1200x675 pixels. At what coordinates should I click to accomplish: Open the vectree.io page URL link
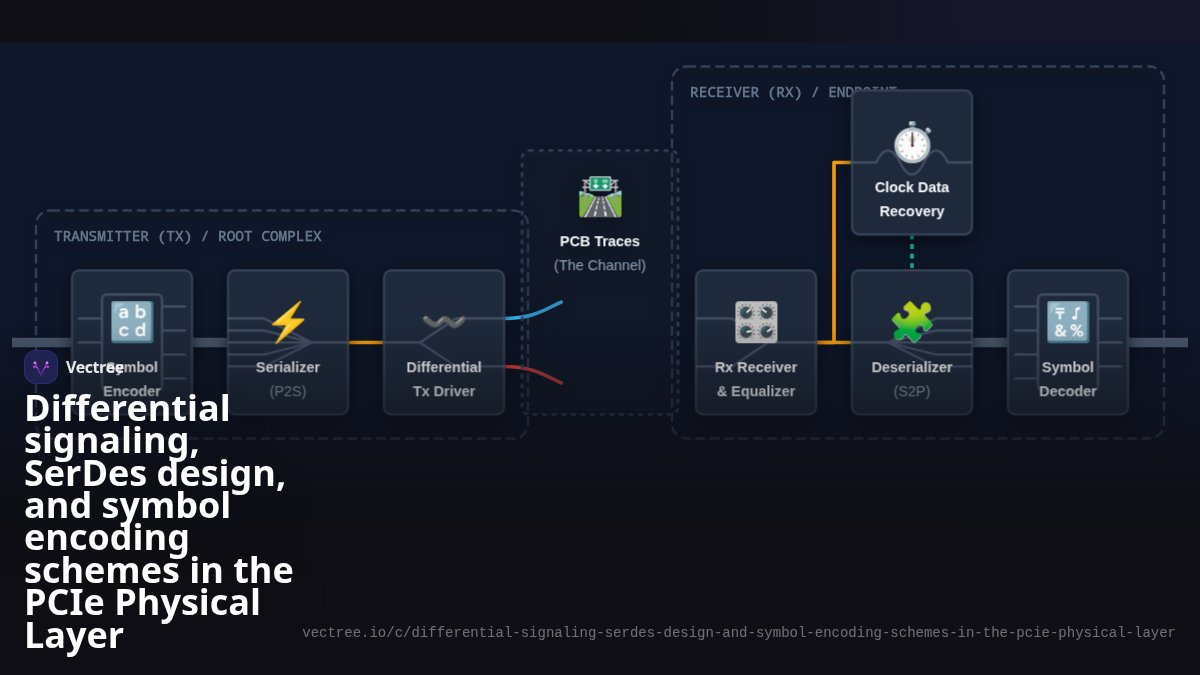pos(739,632)
